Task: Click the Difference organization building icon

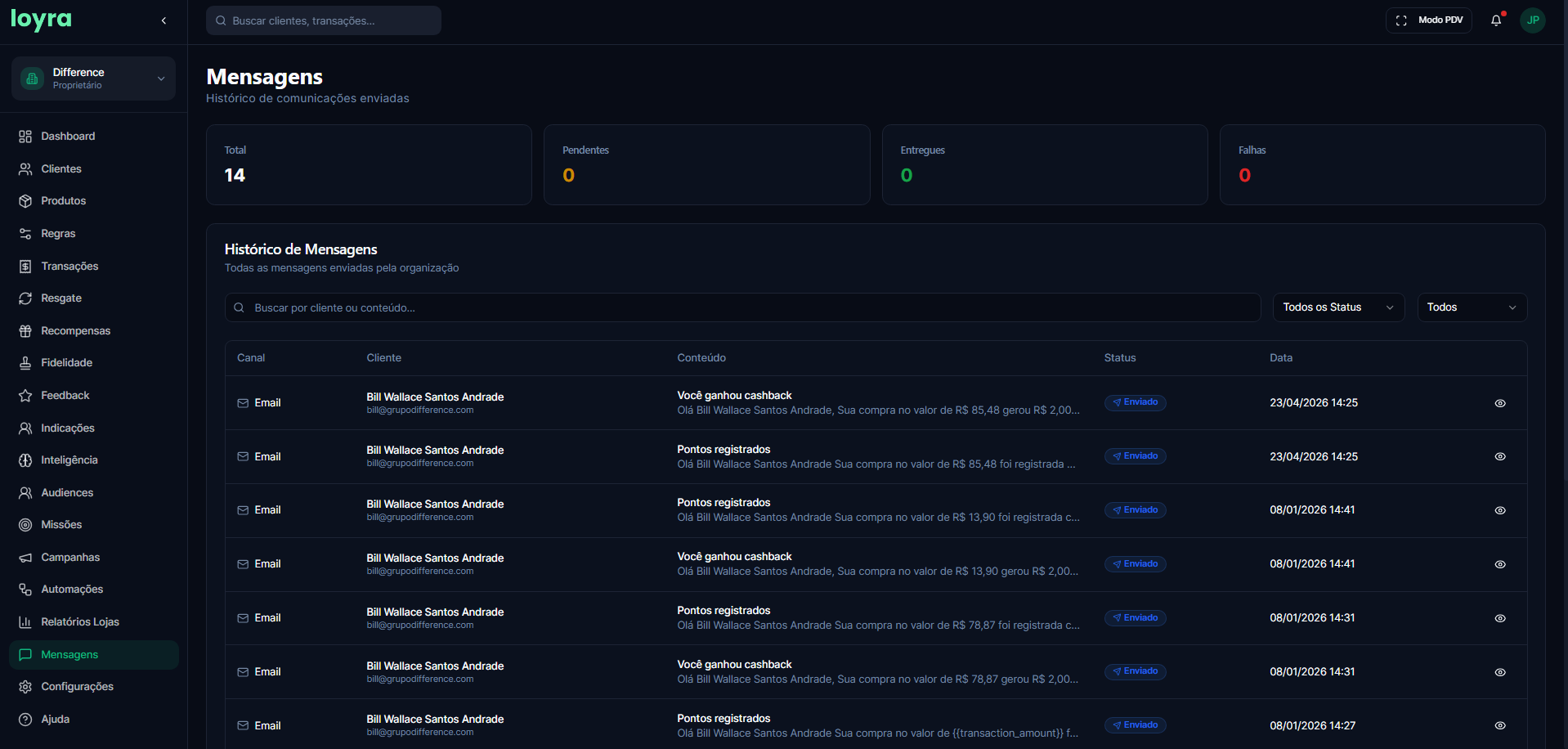Action: tap(32, 78)
